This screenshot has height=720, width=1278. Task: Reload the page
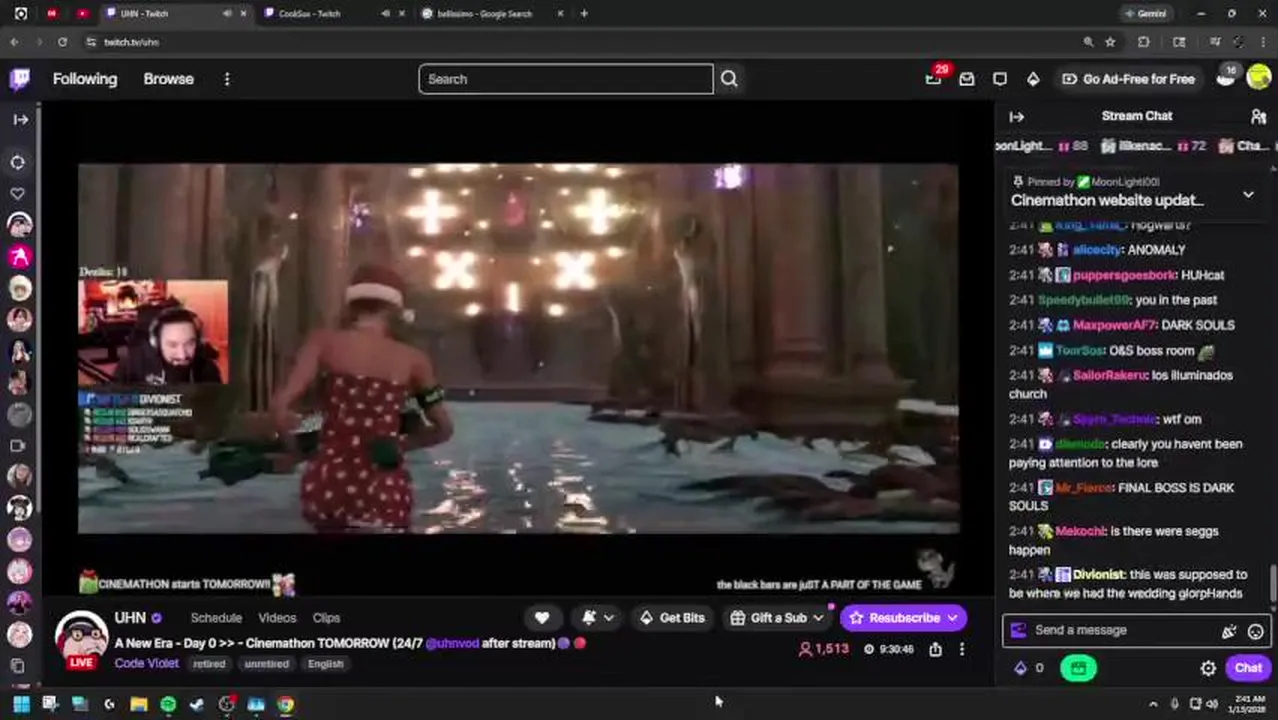coord(62,42)
